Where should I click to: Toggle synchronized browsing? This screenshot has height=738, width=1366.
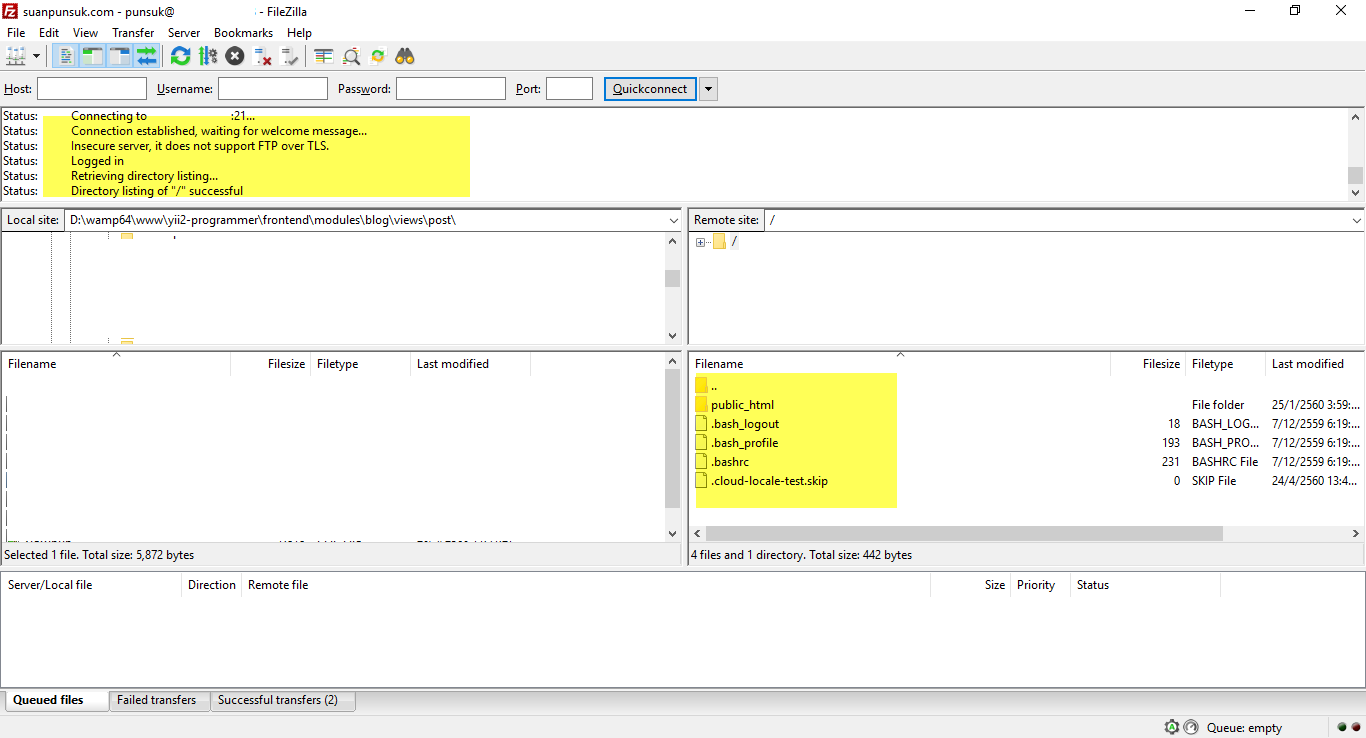[x=378, y=56]
